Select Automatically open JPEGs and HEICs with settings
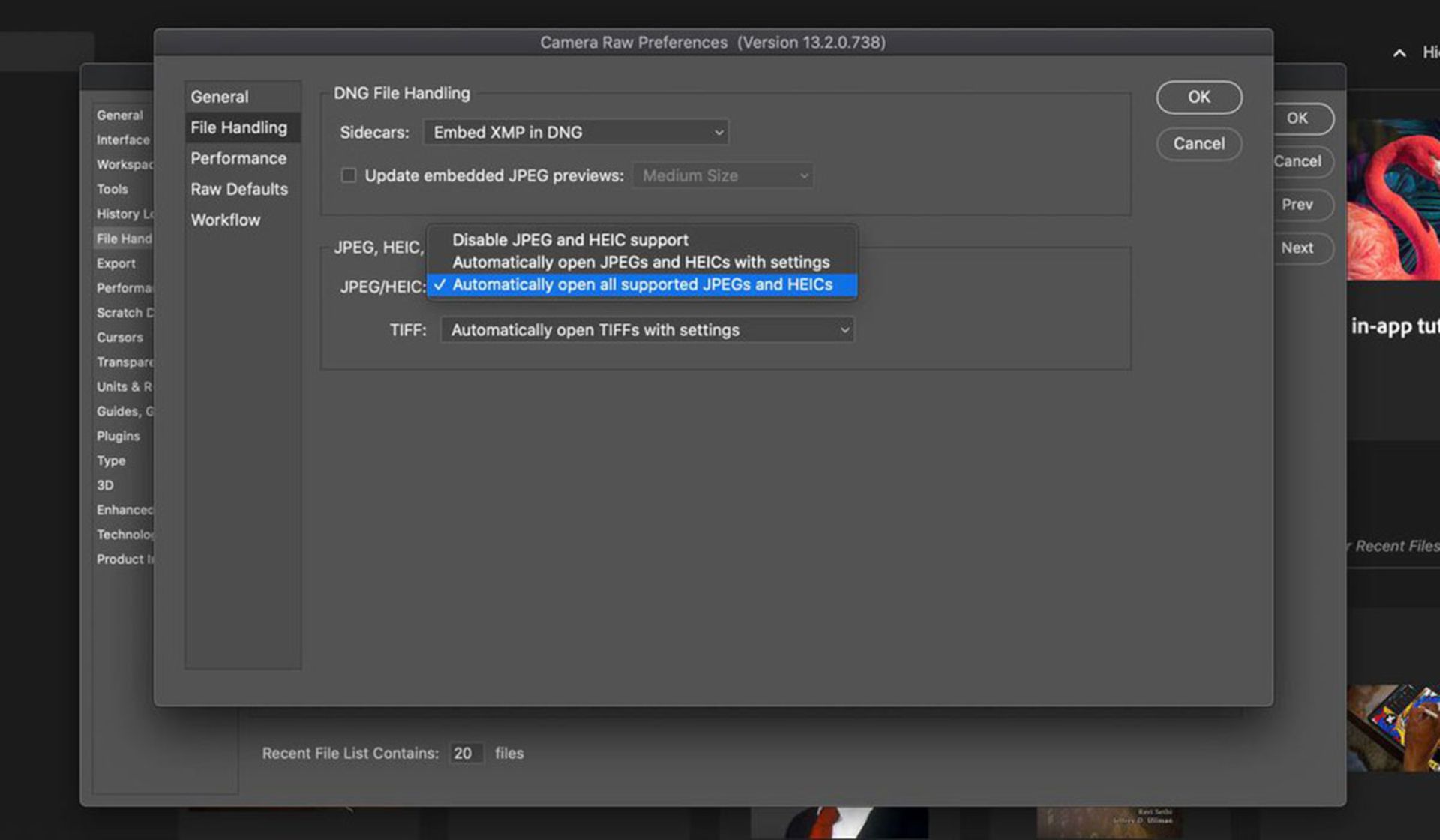The width and height of the screenshot is (1440, 840). tap(640, 262)
